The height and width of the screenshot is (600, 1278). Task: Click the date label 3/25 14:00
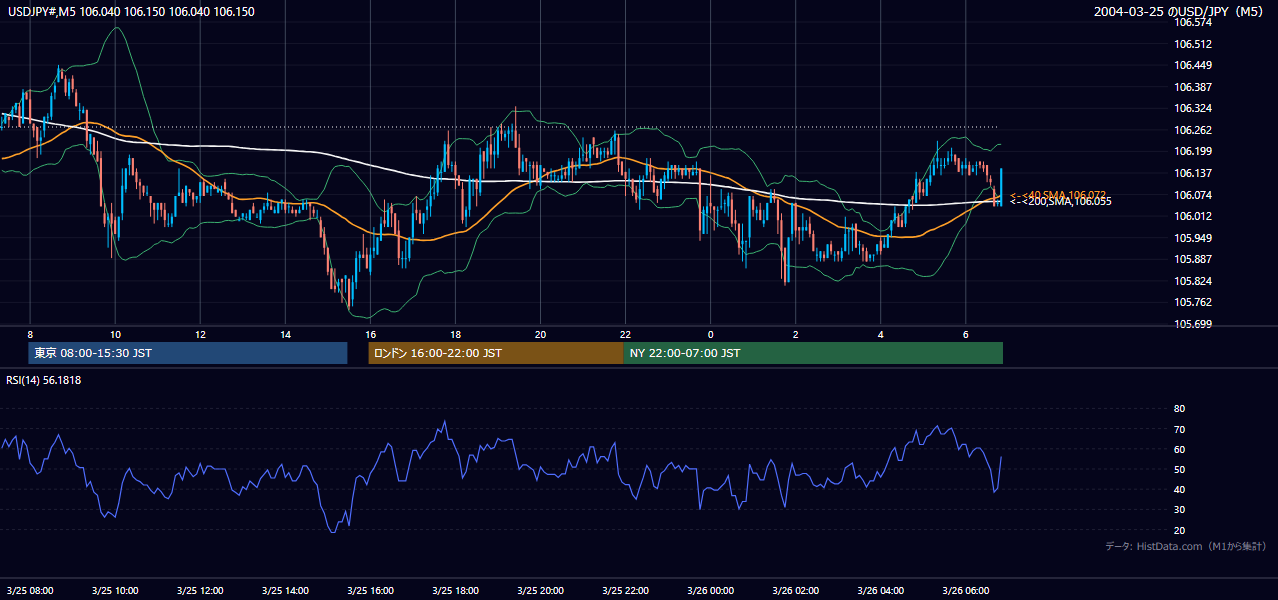[x=286, y=590]
